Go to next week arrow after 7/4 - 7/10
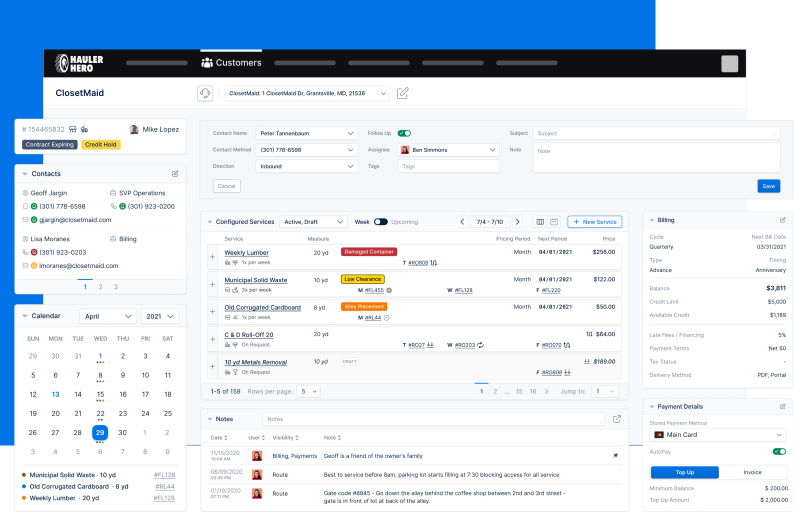 pos(517,222)
